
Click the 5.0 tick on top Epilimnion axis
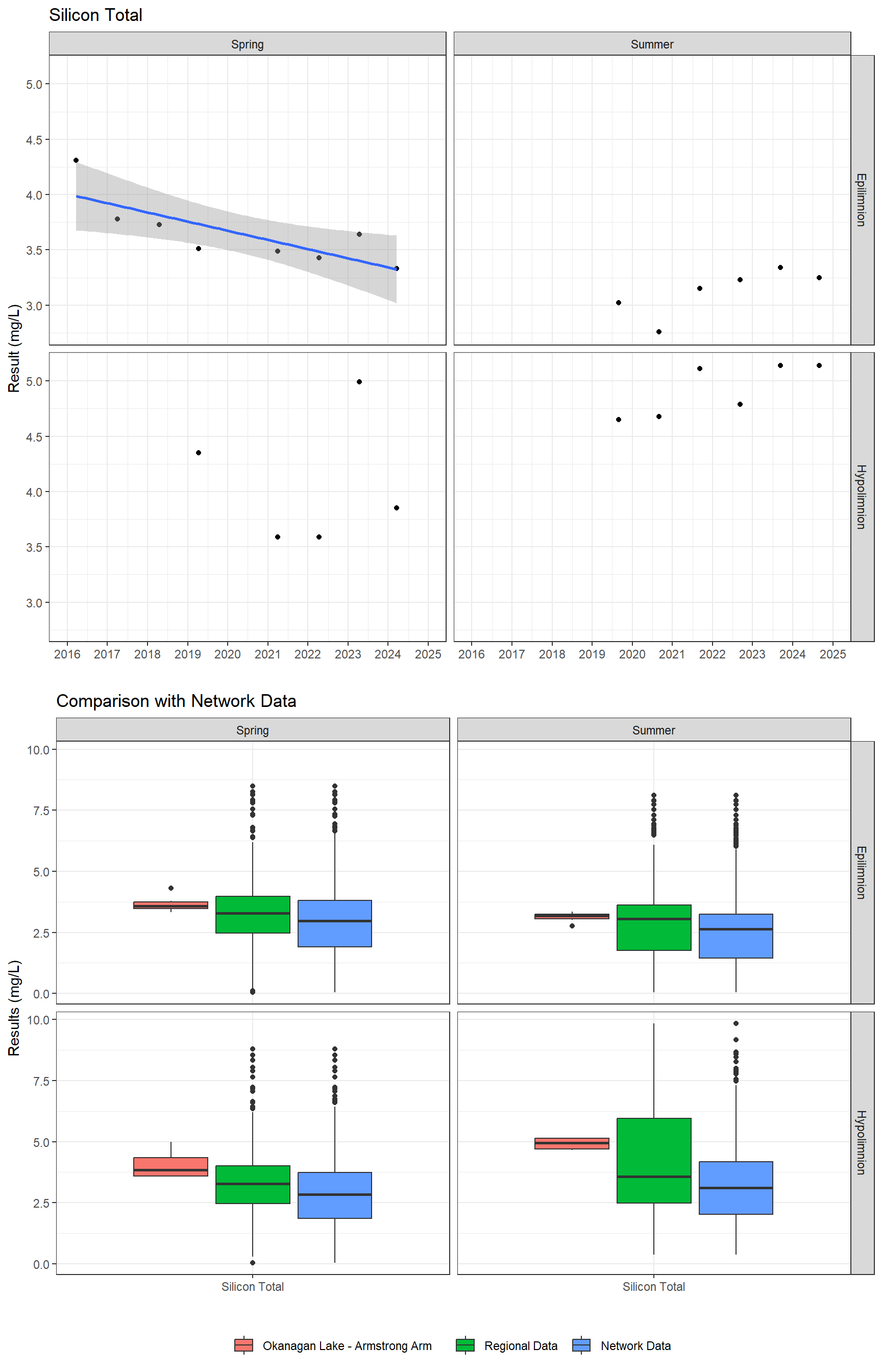[x=34, y=84]
